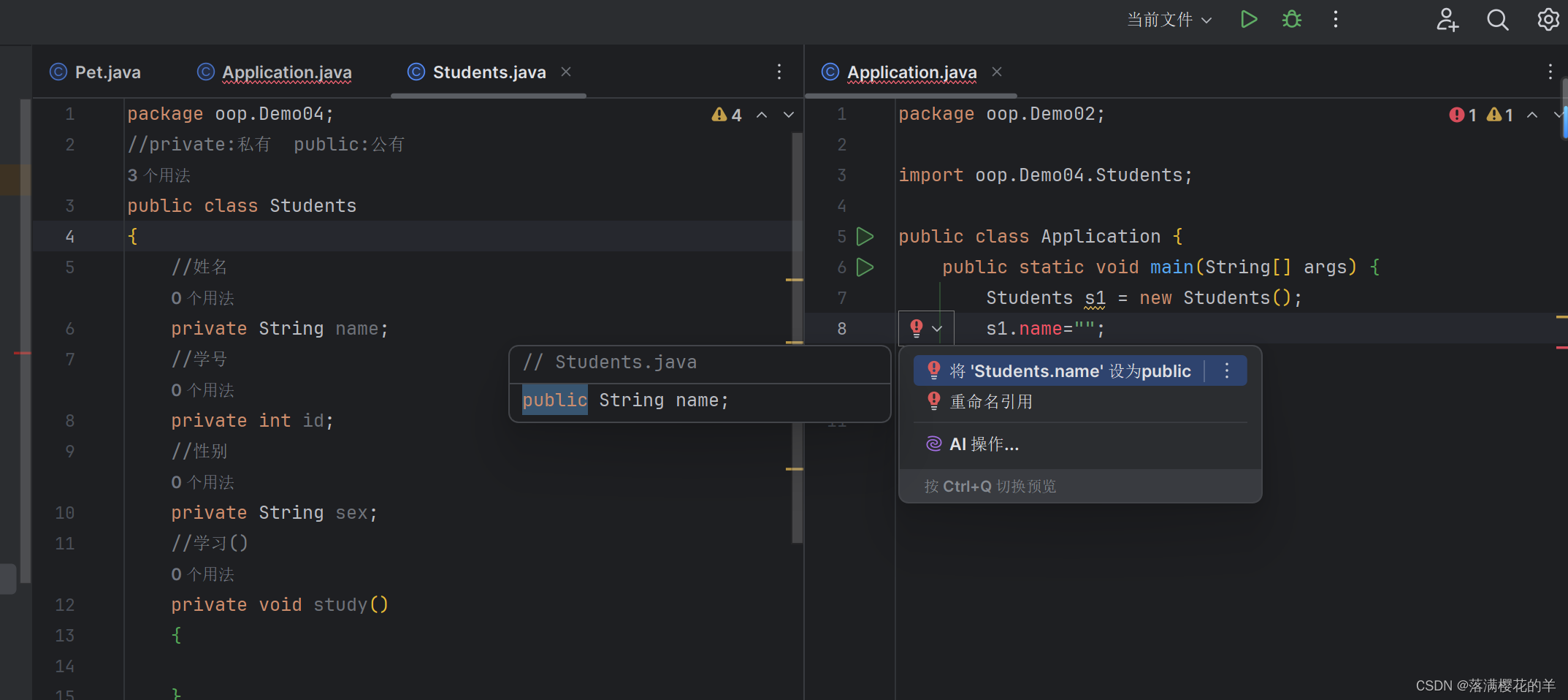
Task: Click 0 个用法 hint above name field
Action: point(202,298)
